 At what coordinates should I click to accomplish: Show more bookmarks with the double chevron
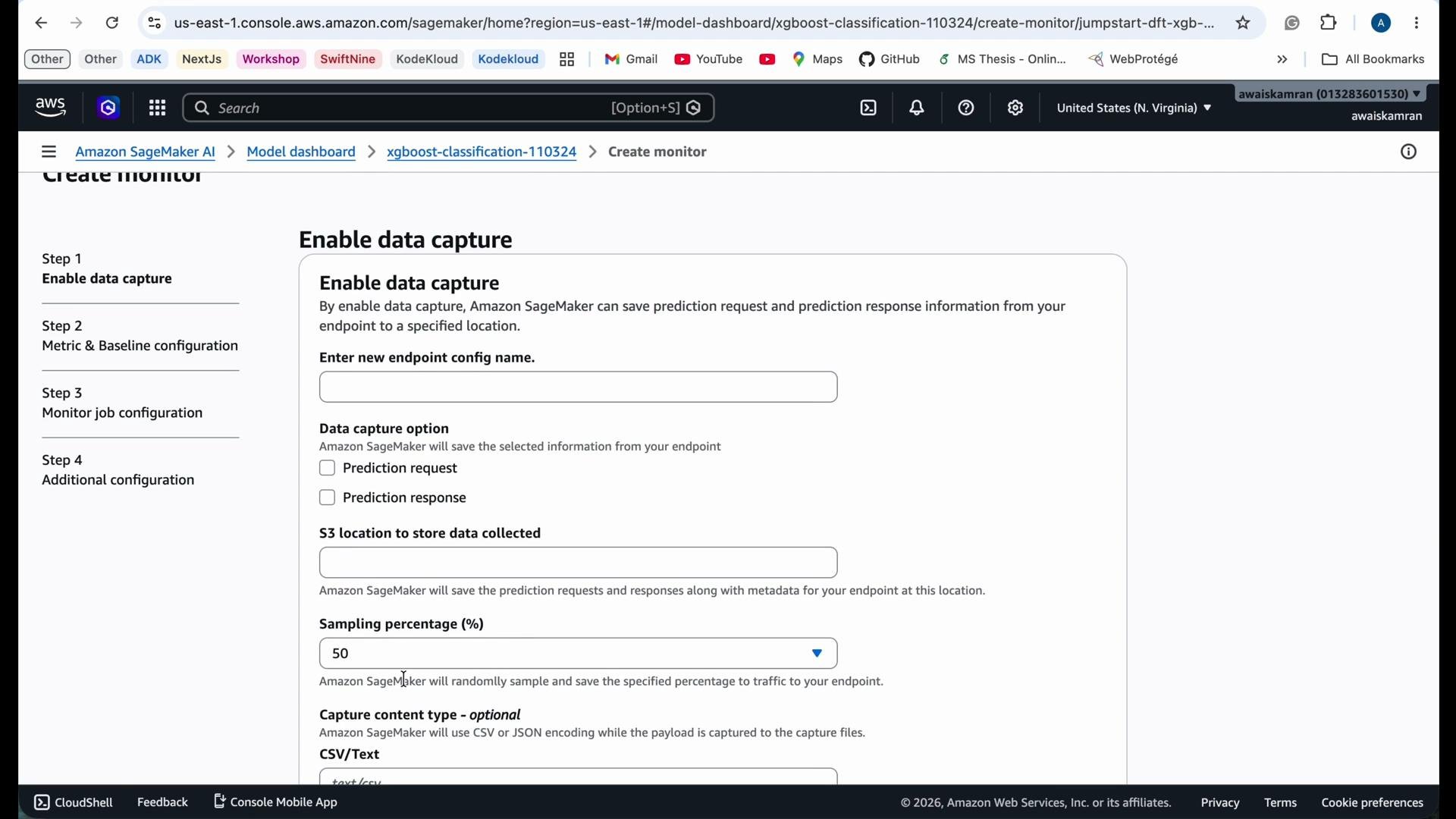click(x=1282, y=59)
